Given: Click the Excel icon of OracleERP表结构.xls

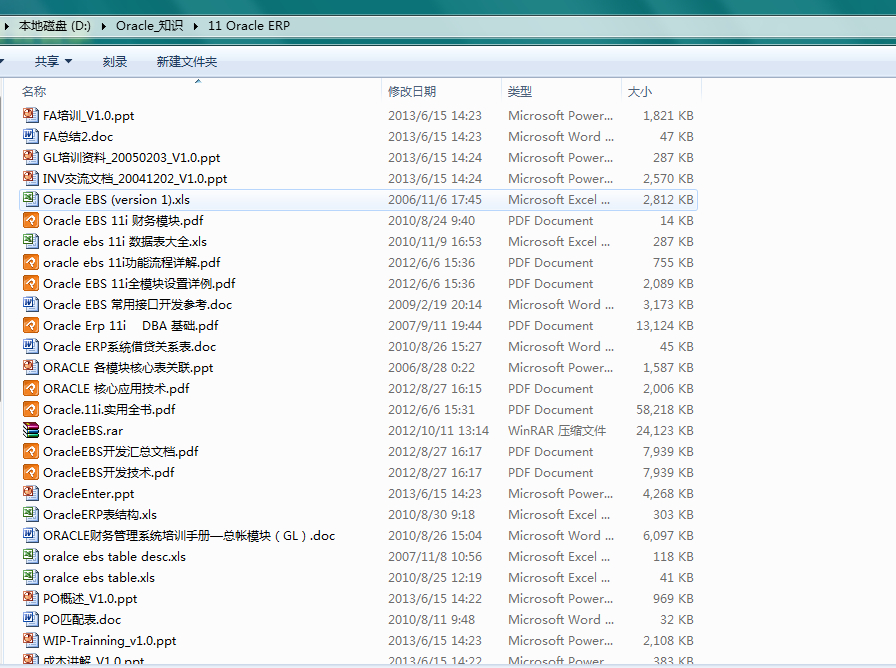Looking at the screenshot, I should tap(30, 514).
